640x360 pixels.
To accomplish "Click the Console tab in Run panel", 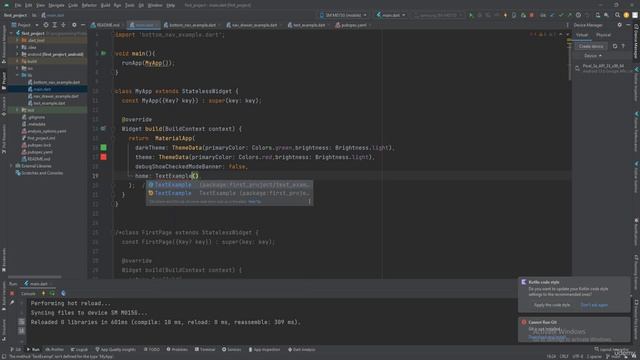I will [x=28, y=294].
